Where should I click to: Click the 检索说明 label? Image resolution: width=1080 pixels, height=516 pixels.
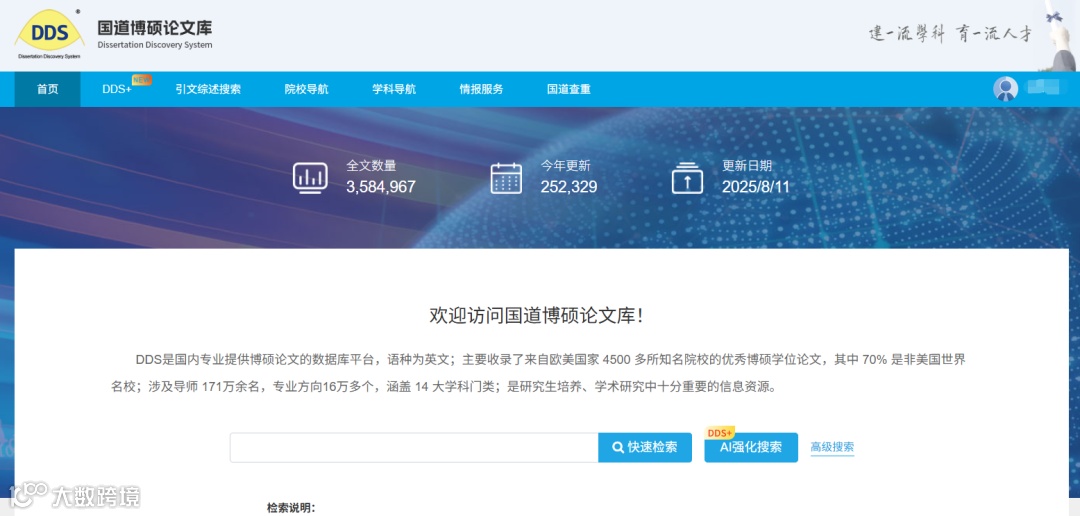click(x=291, y=508)
